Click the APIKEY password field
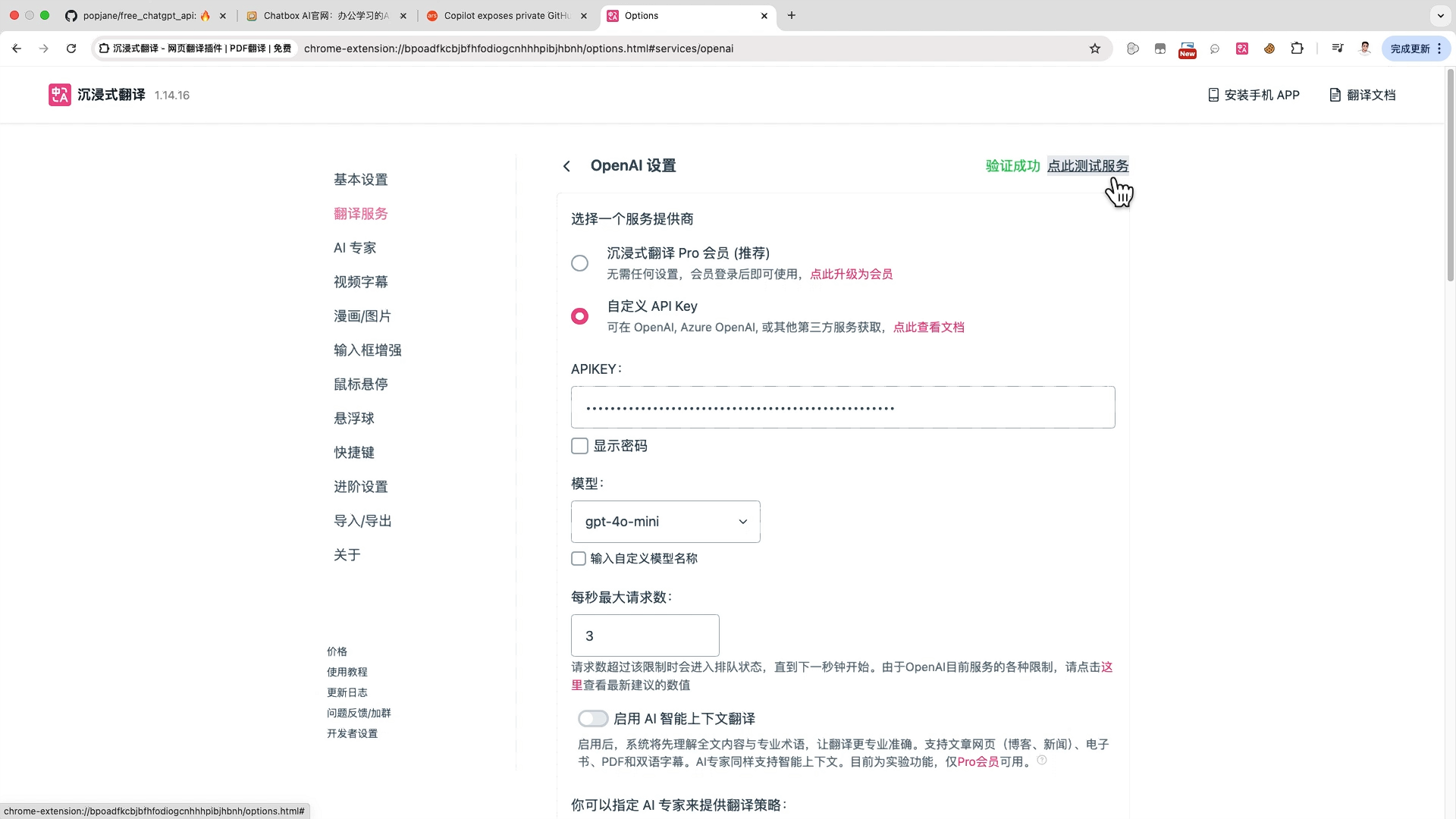Screen dimensions: 1456x819 (843, 407)
